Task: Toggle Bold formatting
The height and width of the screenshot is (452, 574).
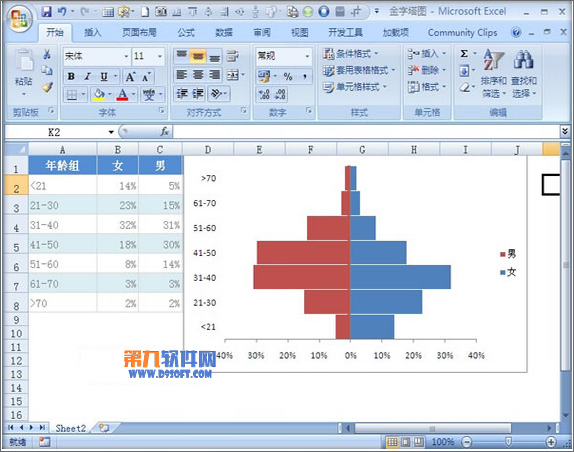Action: click(71, 76)
